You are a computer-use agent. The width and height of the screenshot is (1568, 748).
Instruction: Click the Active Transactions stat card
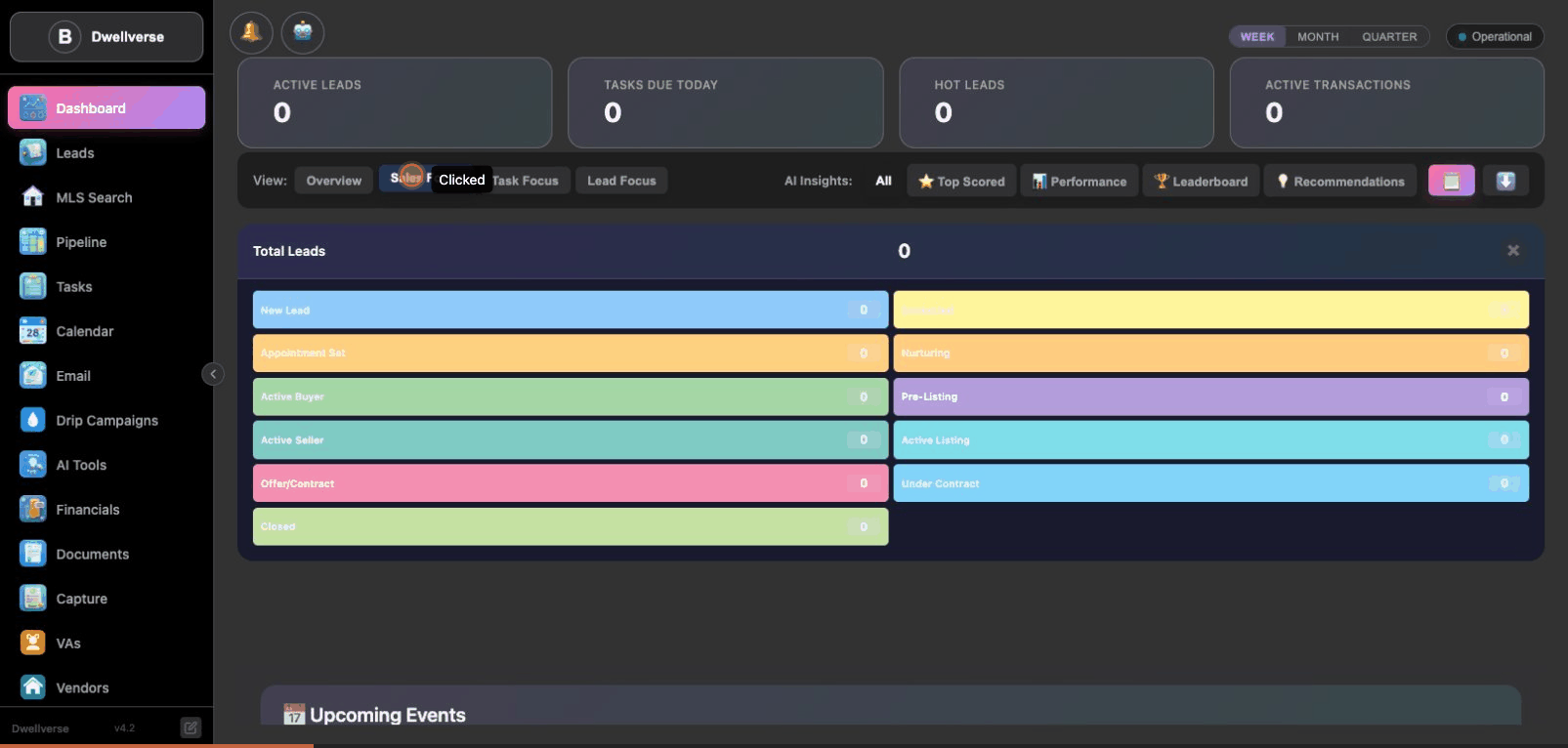point(1387,103)
